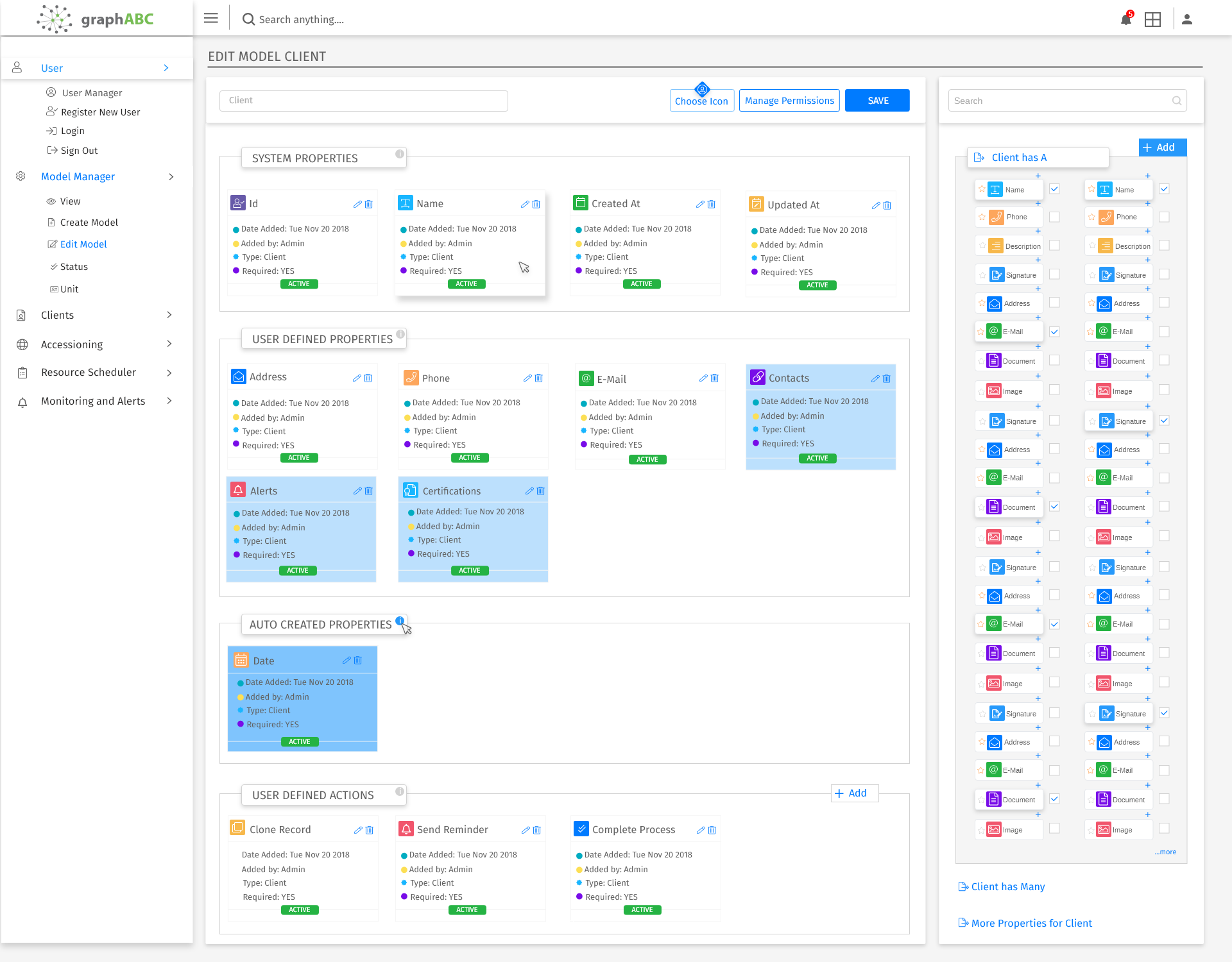Image resolution: width=1232 pixels, height=962 pixels.
Task: Open the hamburger menu in top bar
Action: tap(210, 19)
